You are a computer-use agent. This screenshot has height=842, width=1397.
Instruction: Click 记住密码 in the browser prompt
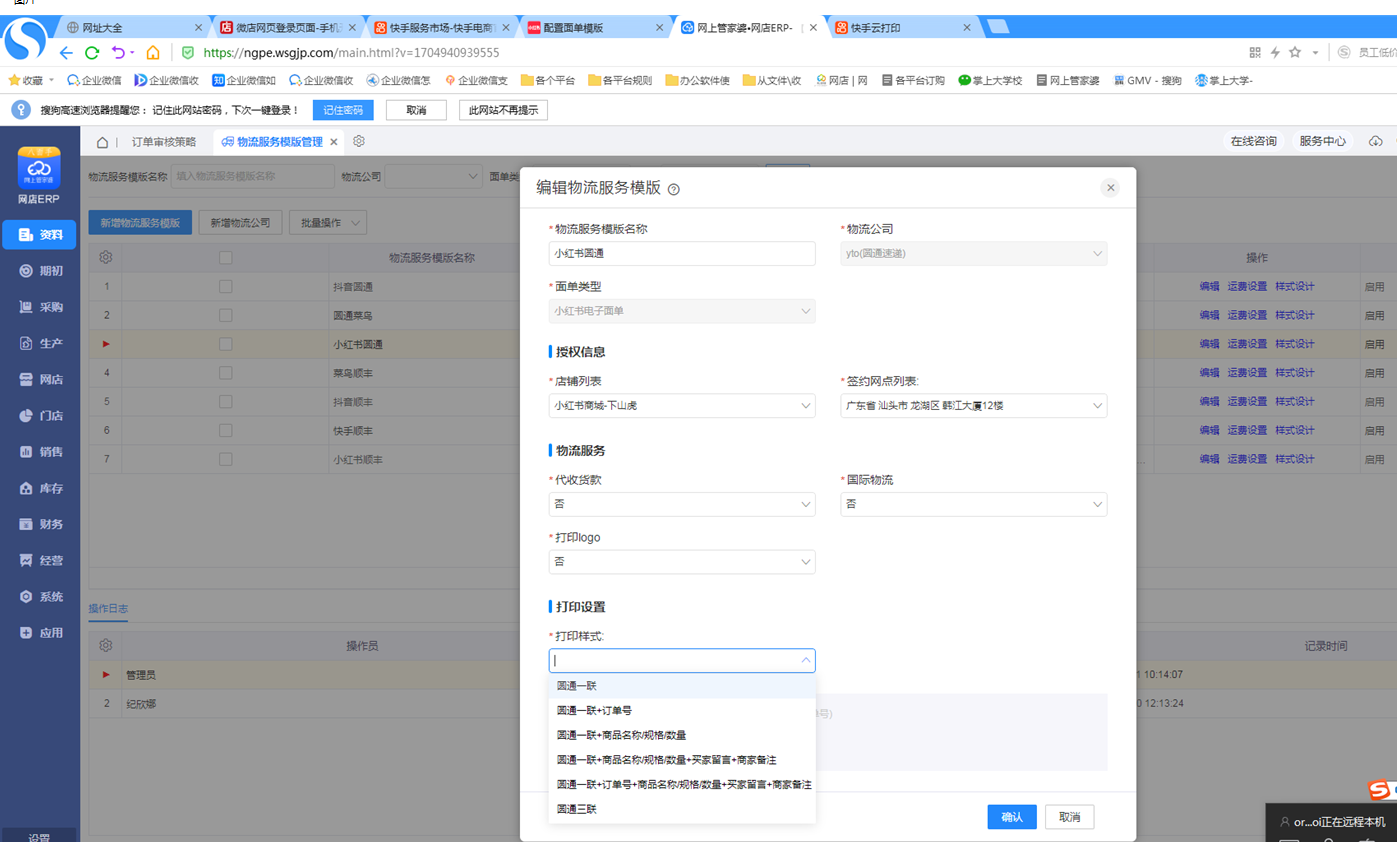343,110
